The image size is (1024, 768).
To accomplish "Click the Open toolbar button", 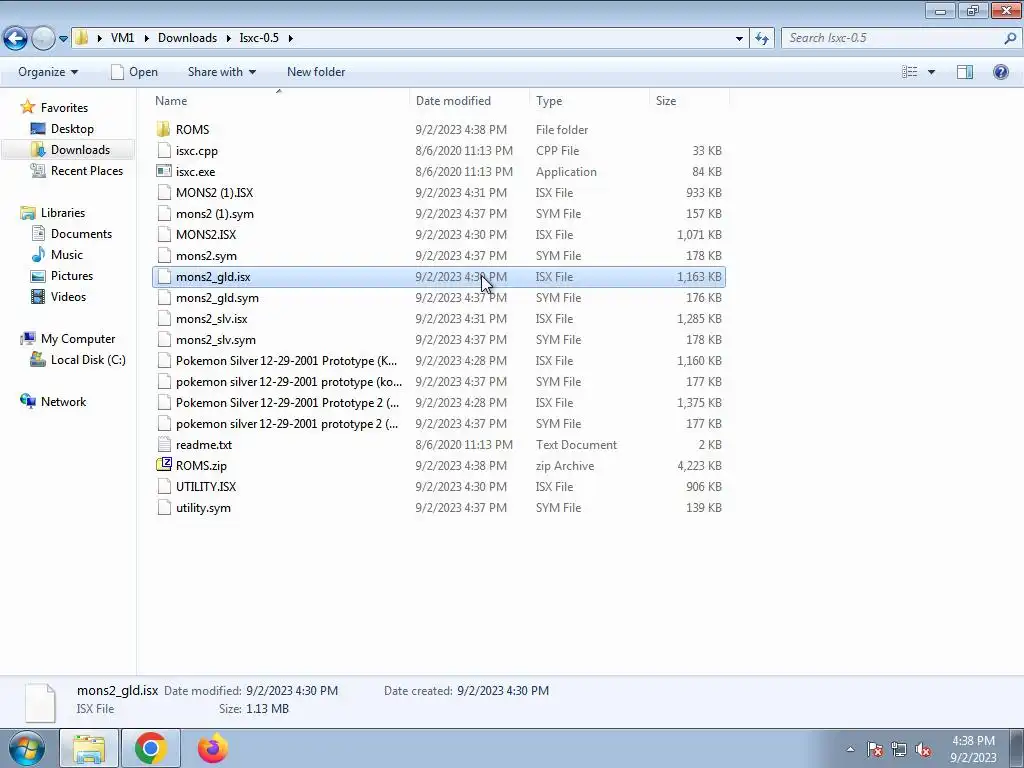I will [x=135, y=72].
